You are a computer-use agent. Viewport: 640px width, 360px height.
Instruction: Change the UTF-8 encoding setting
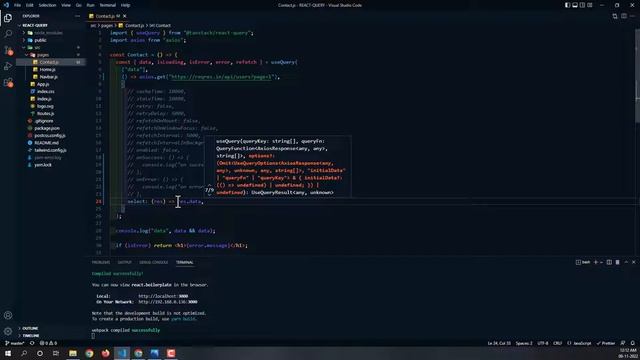click(542, 343)
